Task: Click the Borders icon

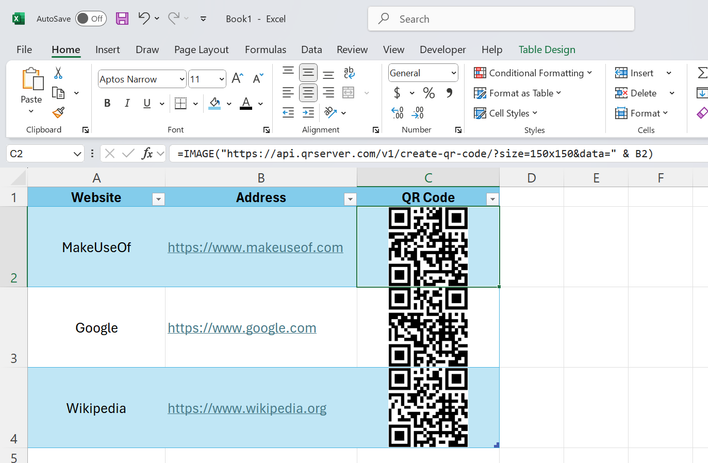Action: (x=181, y=103)
